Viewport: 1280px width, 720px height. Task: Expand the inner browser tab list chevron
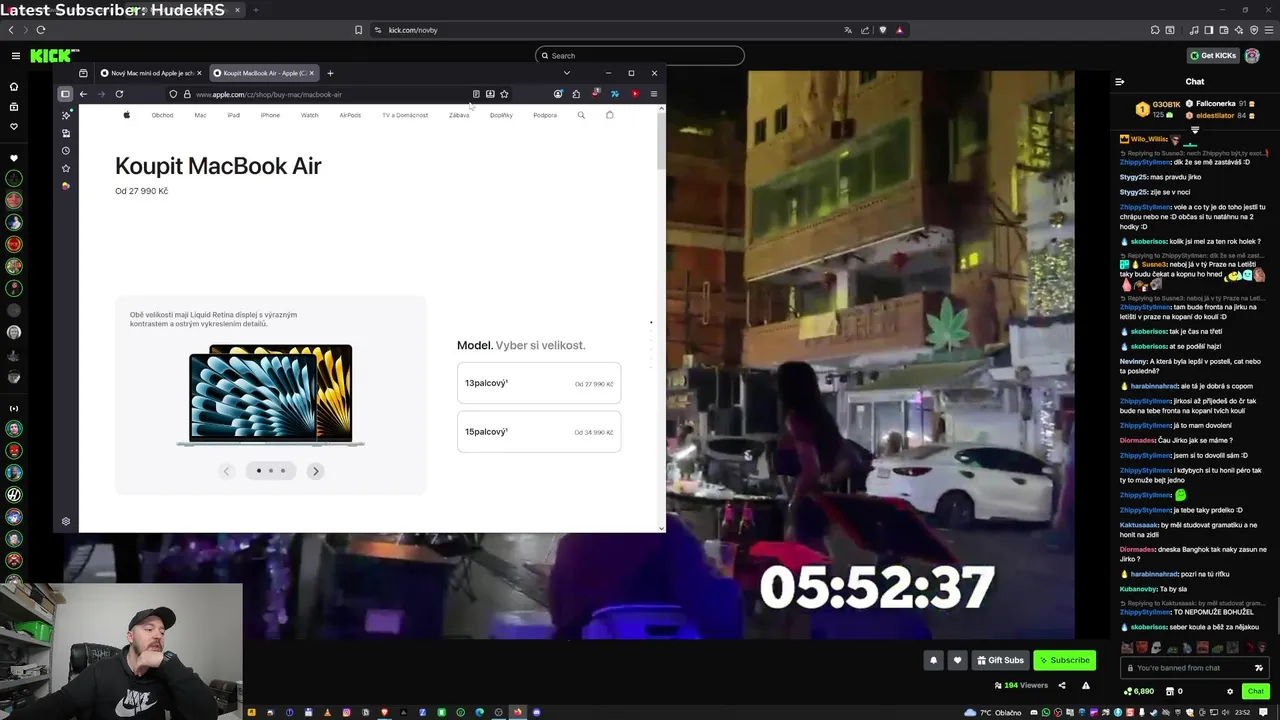pyautogui.click(x=566, y=73)
